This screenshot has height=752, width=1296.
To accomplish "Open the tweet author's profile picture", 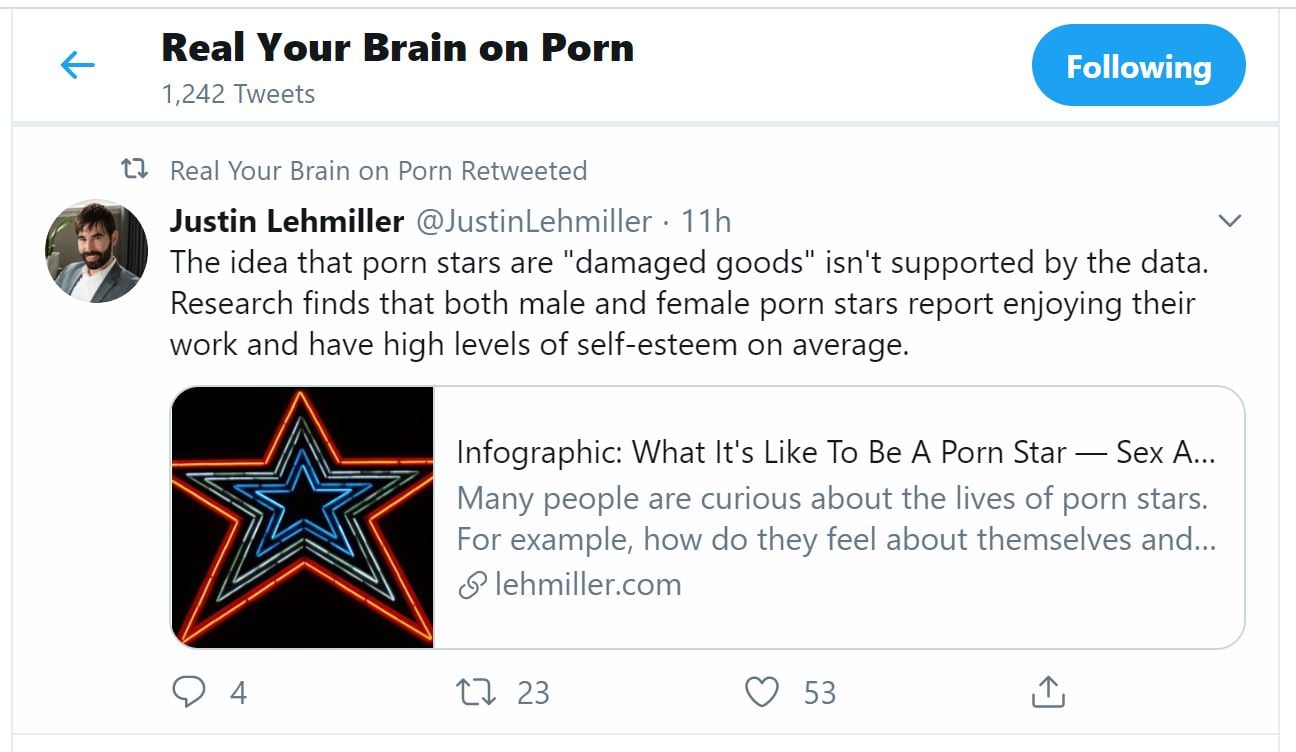I will click(x=97, y=250).
